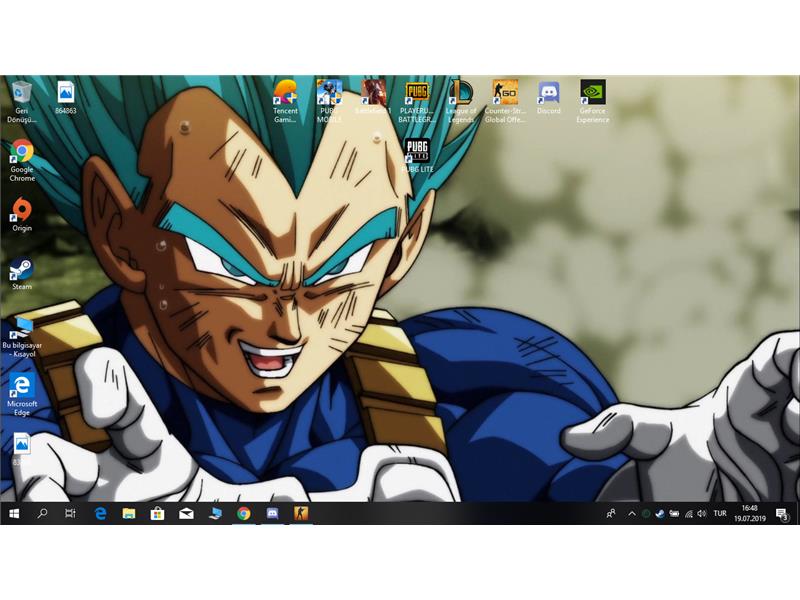Switch to Counter-Strike in the taskbar
Viewport: 800px width, 600px height.
[301, 514]
